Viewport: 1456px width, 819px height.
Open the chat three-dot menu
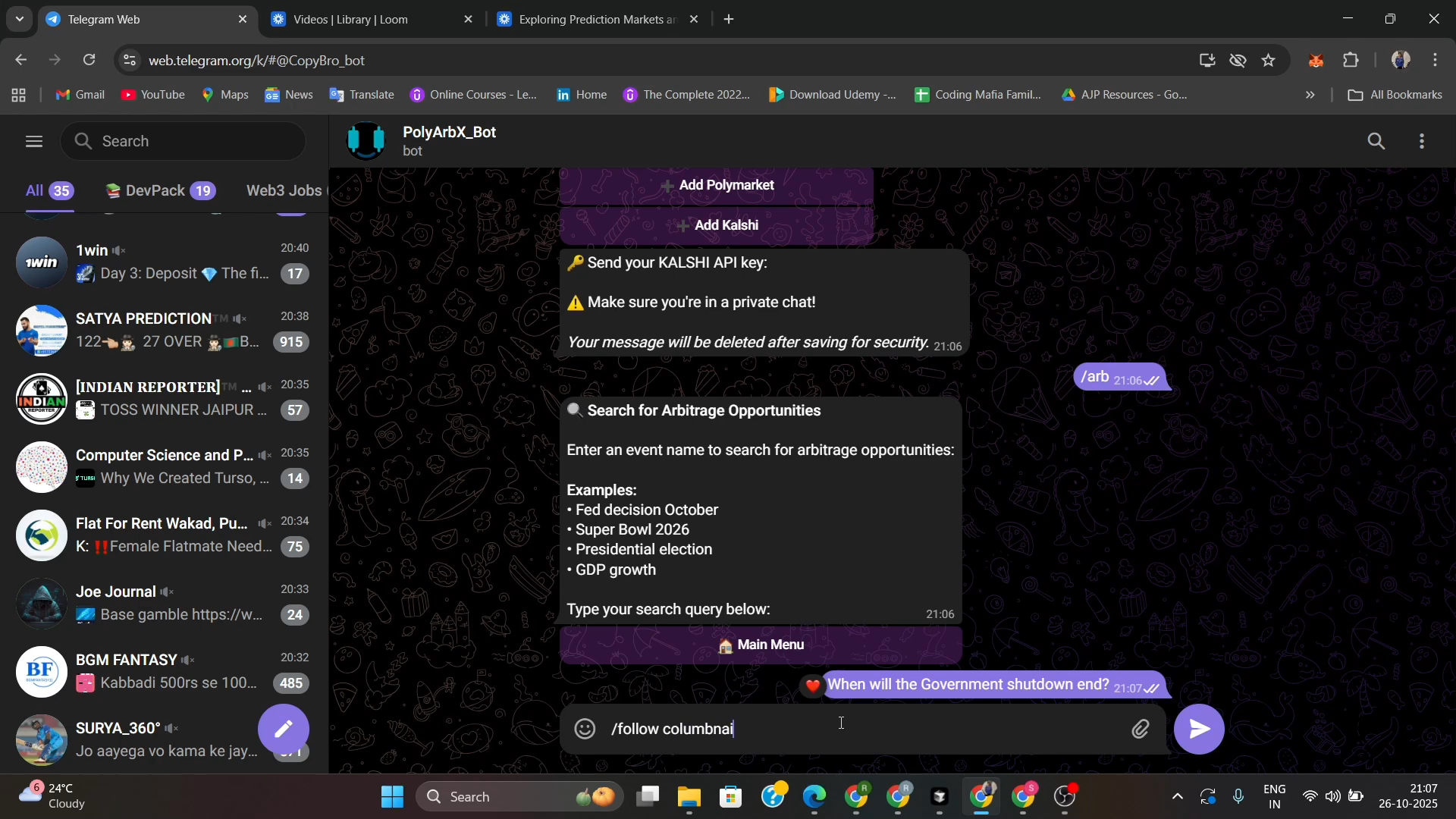(x=1422, y=141)
